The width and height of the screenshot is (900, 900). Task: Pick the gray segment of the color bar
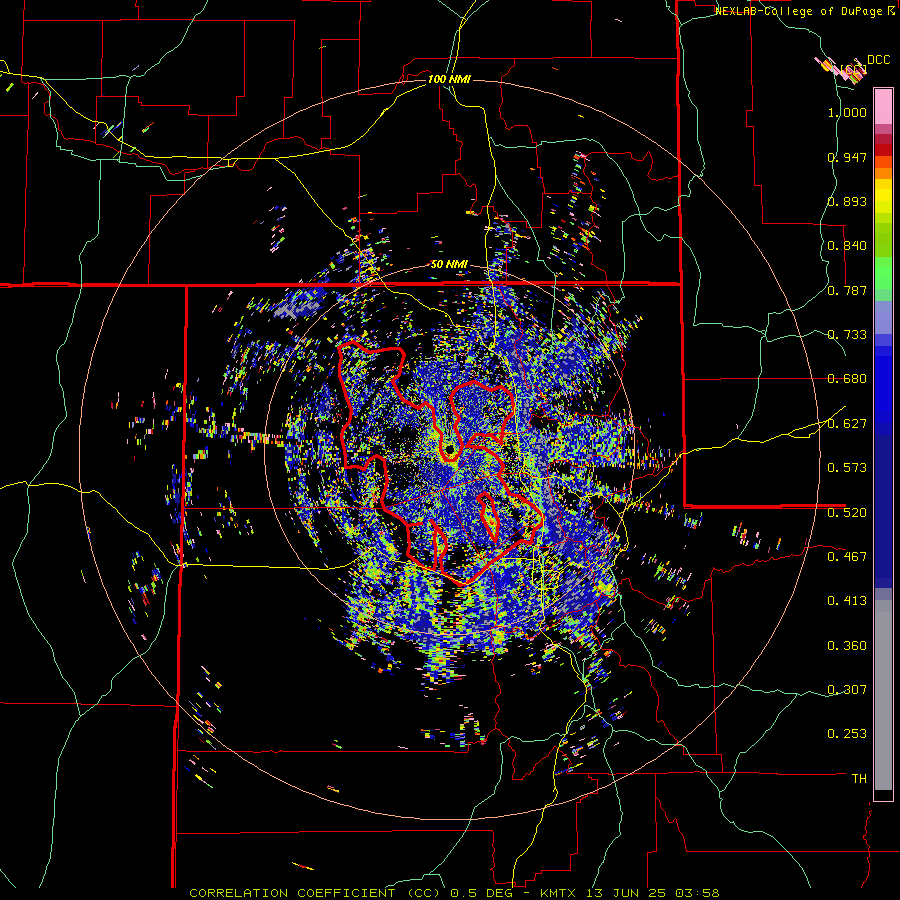click(883, 695)
